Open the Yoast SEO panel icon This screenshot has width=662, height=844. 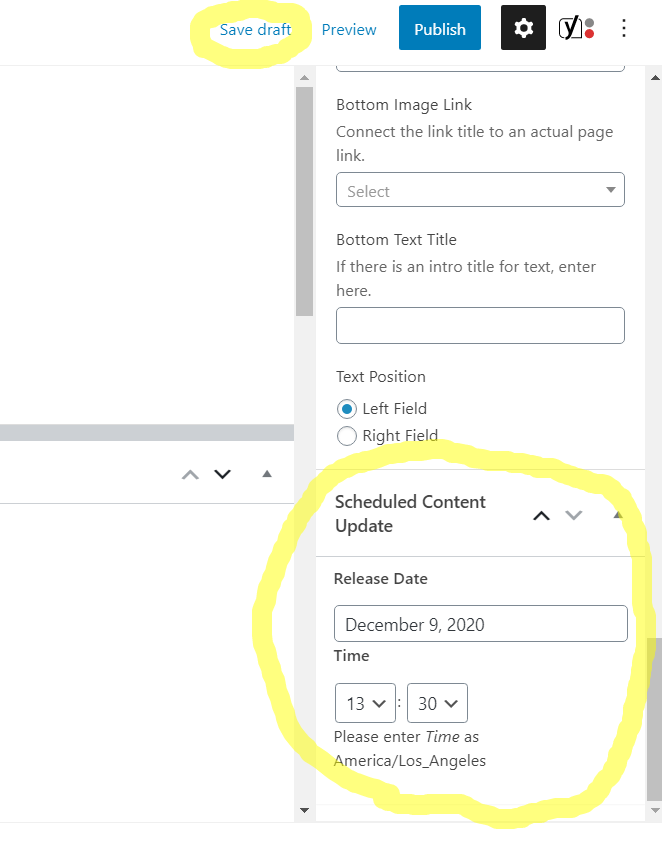click(576, 28)
